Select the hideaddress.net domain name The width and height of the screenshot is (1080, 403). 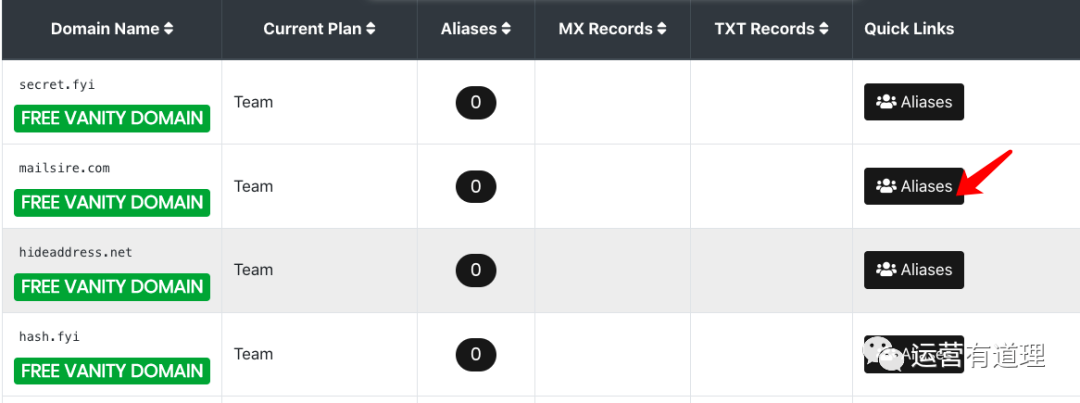tap(75, 252)
